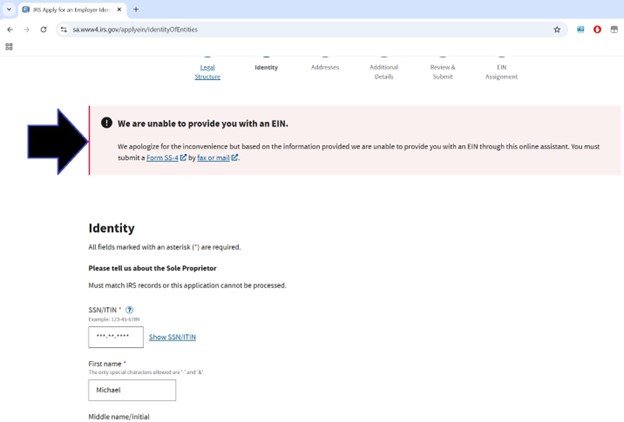Go to the Legal Structure step

207,71
